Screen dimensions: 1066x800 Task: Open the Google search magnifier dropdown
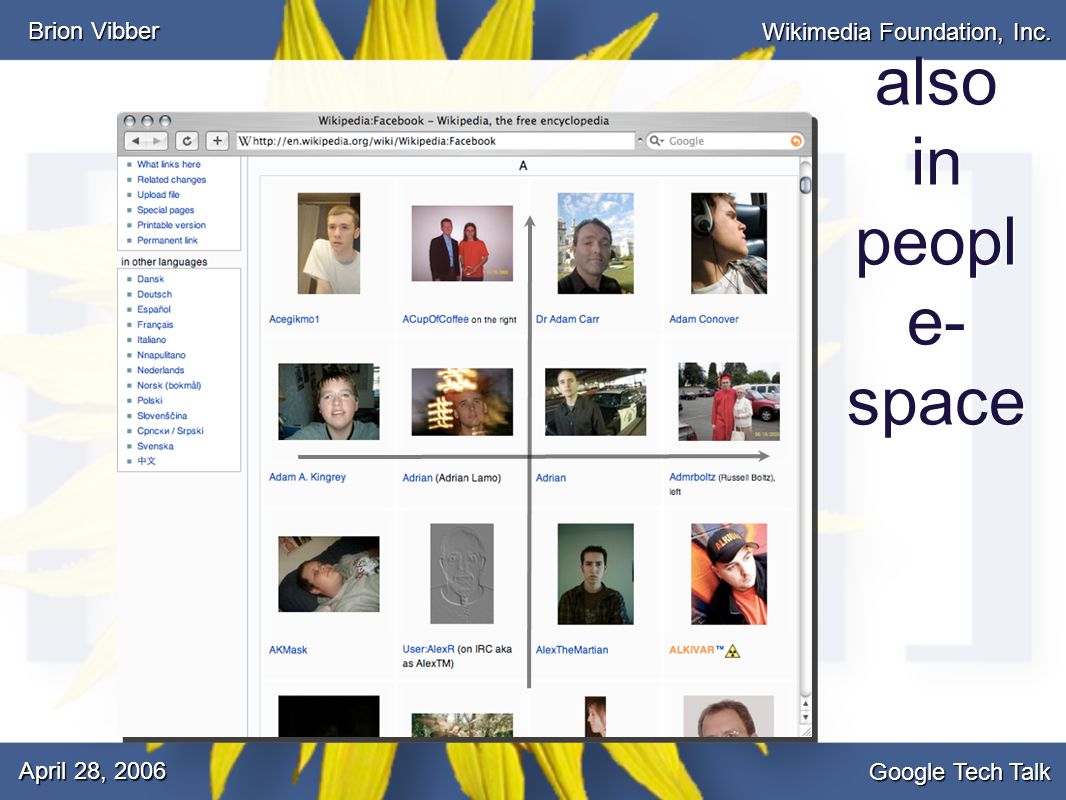pos(656,141)
